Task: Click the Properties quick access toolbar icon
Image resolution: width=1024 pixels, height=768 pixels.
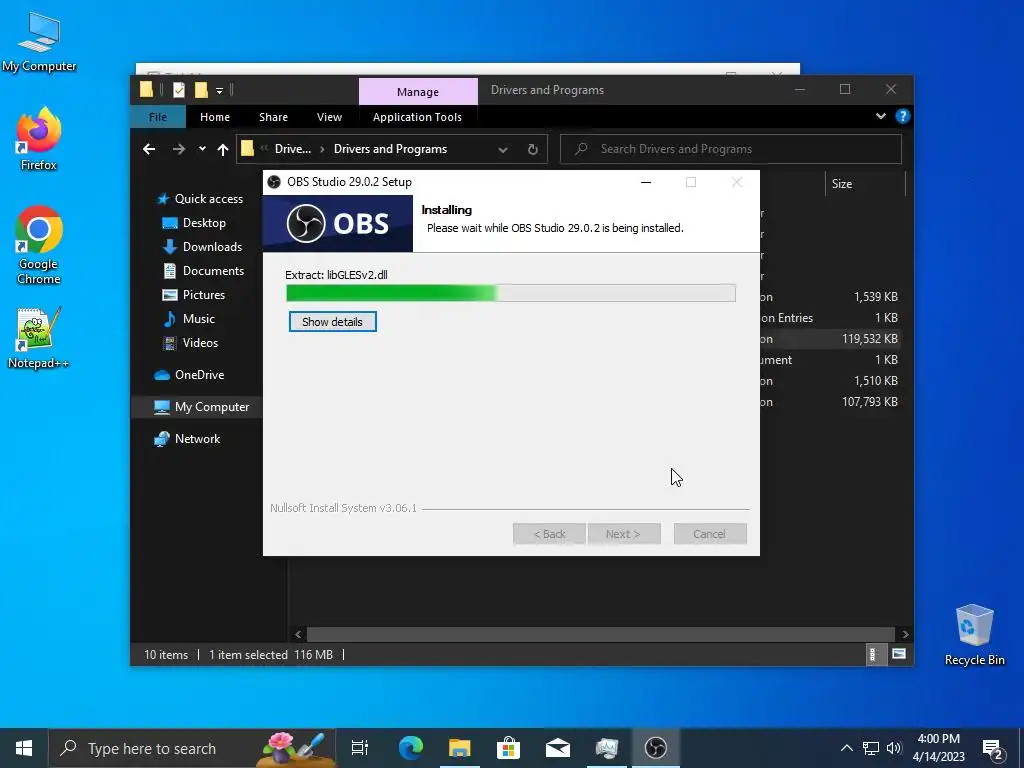Action: pyautogui.click(x=179, y=89)
